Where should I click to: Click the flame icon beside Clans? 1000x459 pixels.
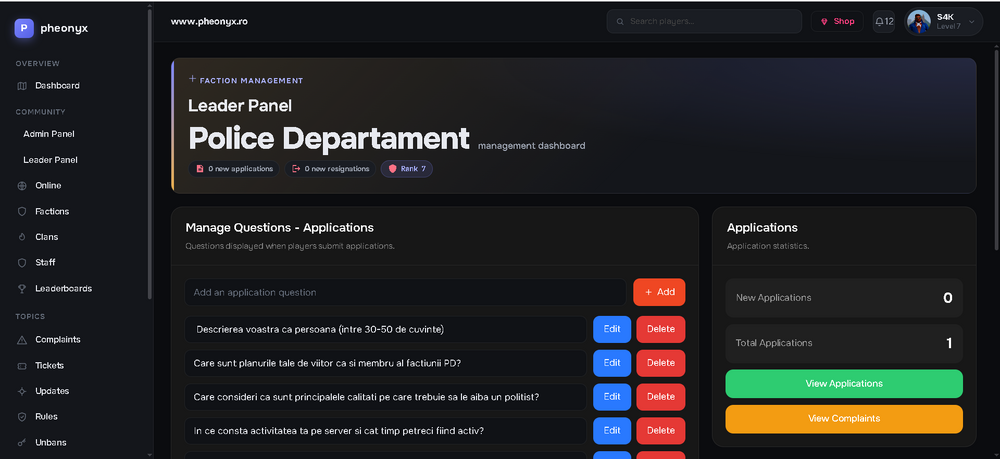(x=22, y=237)
